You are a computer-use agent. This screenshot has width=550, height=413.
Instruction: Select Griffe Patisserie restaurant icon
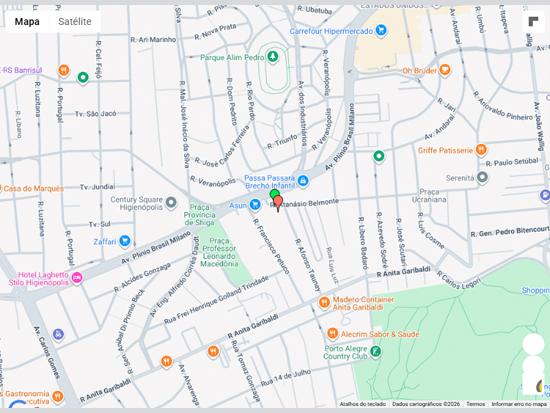pos(481,150)
